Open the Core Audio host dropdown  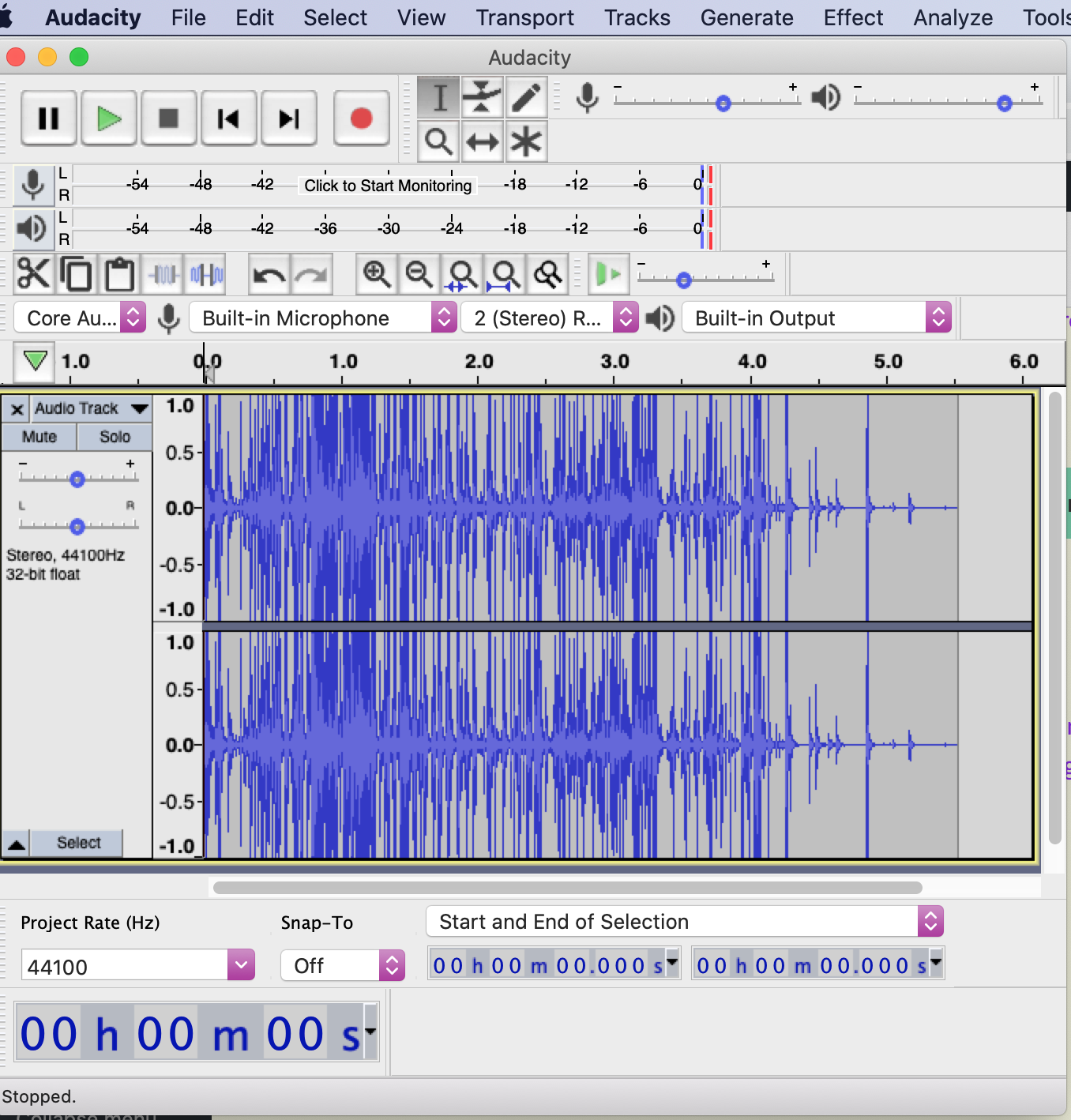81,318
